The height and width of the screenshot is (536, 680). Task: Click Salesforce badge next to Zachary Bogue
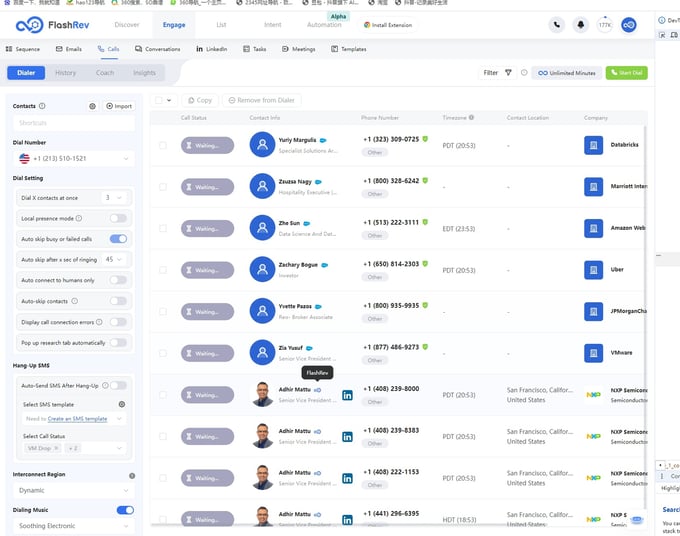pos(324,265)
